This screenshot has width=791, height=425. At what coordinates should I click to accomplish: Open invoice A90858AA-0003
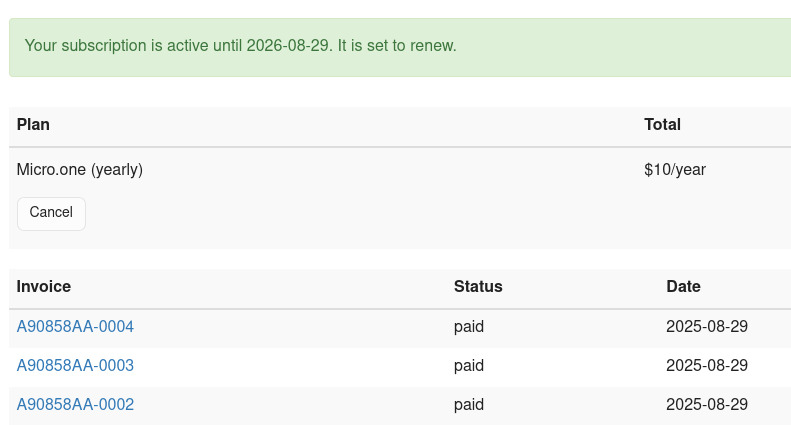pos(75,366)
